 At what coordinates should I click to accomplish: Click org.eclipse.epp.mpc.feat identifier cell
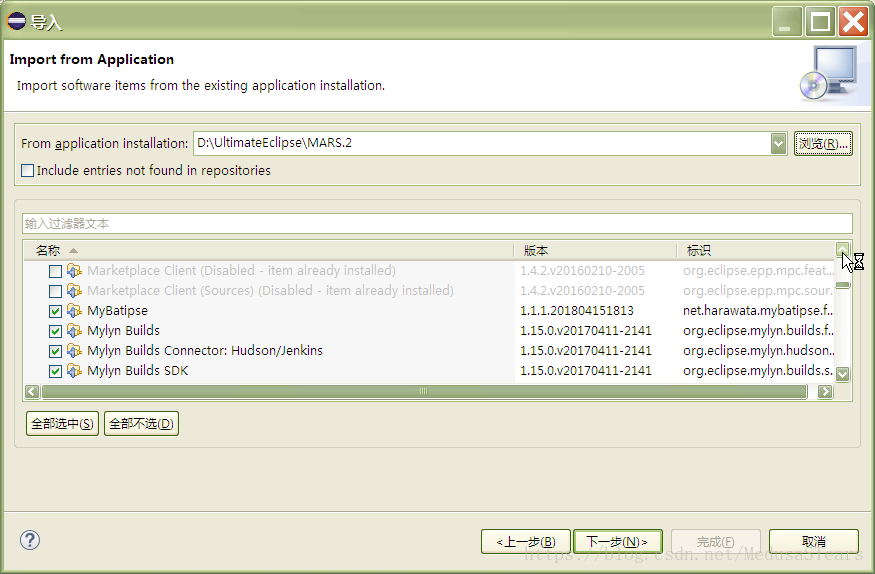(758, 271)
